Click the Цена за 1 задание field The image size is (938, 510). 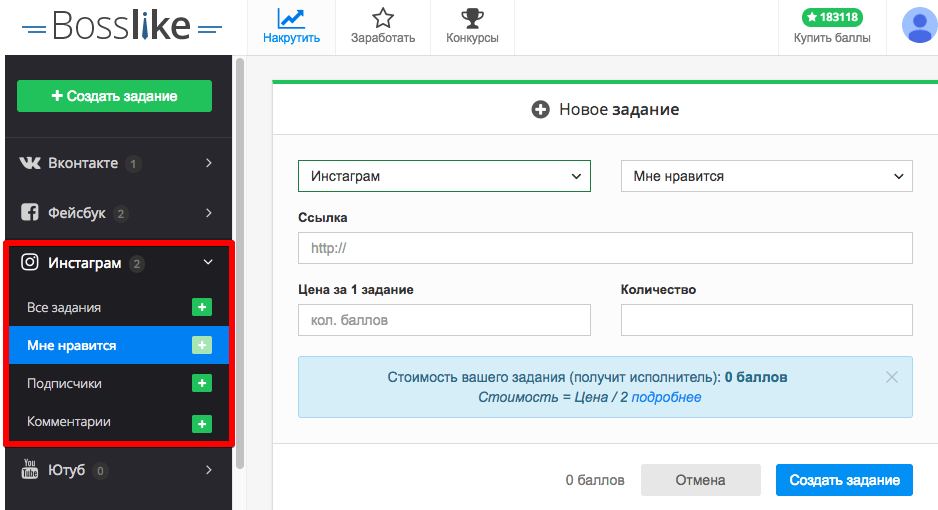(444, 320)
